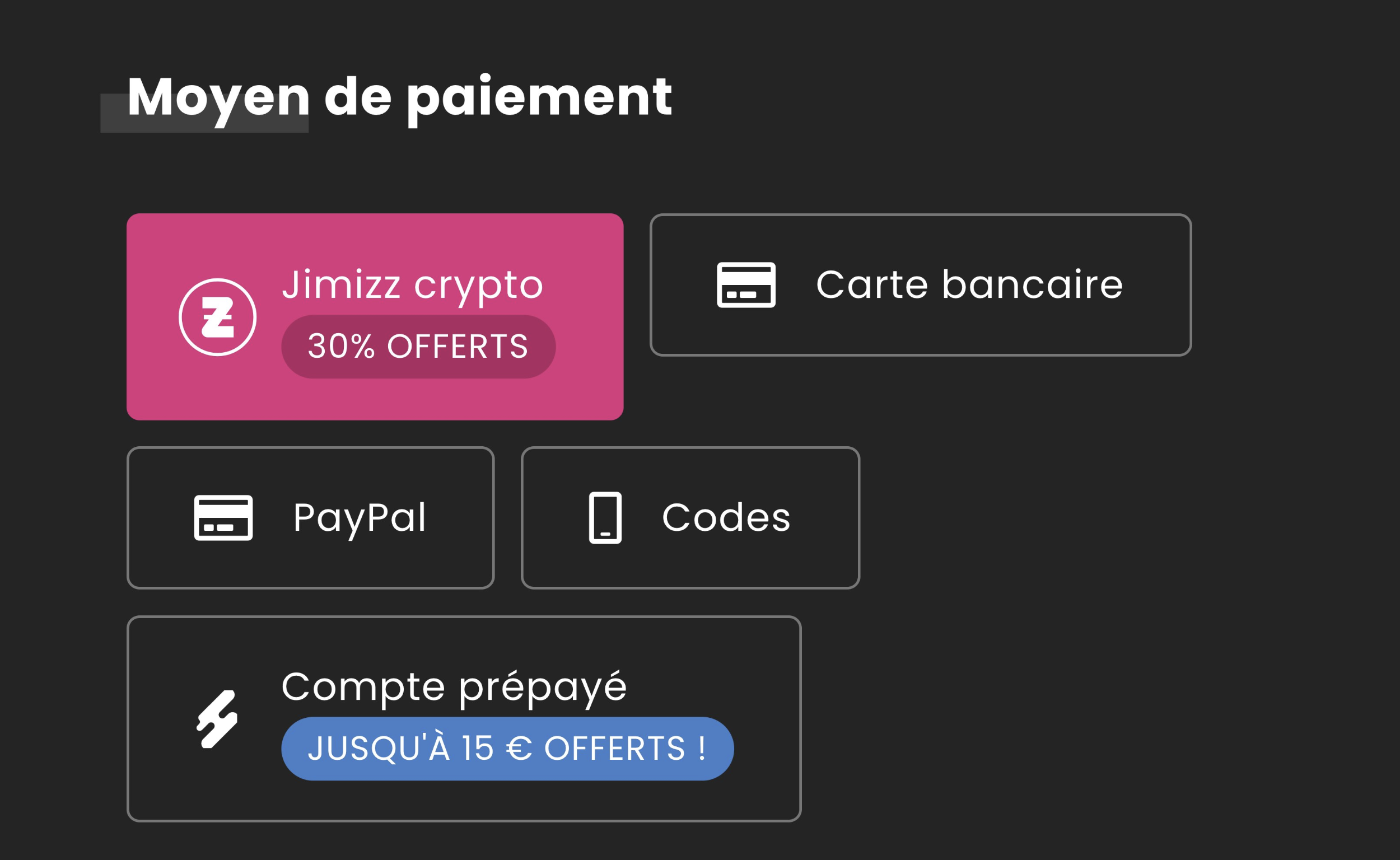
Task: Click the Compte prépayé logo icon
Action: coord(217,719)
